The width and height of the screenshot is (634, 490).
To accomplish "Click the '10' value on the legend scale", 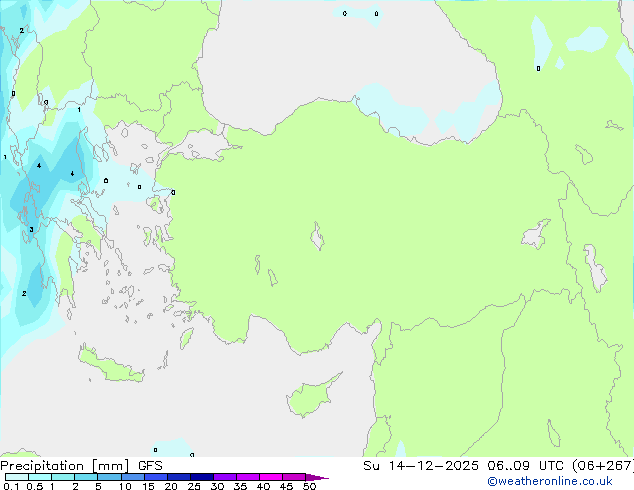I will coord(124,486).
